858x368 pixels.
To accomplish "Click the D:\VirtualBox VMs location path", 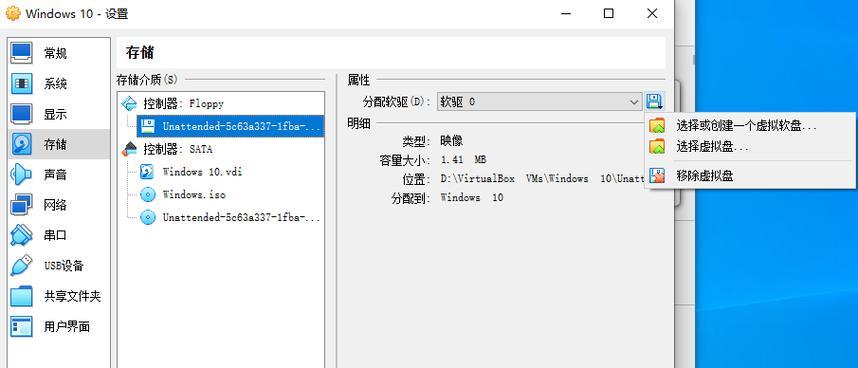I will click(542, 179).
